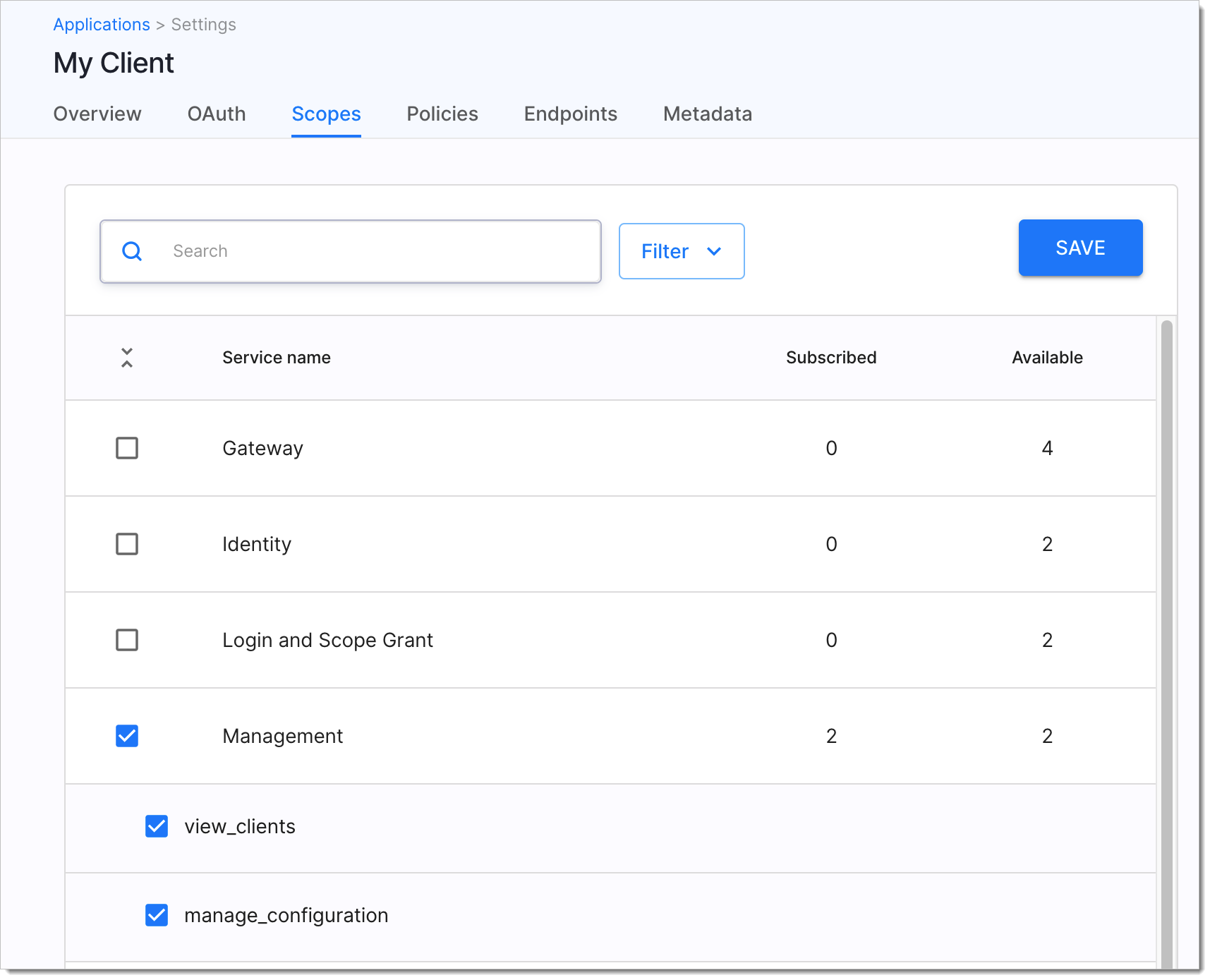This screenshot has width=1210, height=980.
Task: Open the Filter dropdown
Action: (x=682, y=251)
